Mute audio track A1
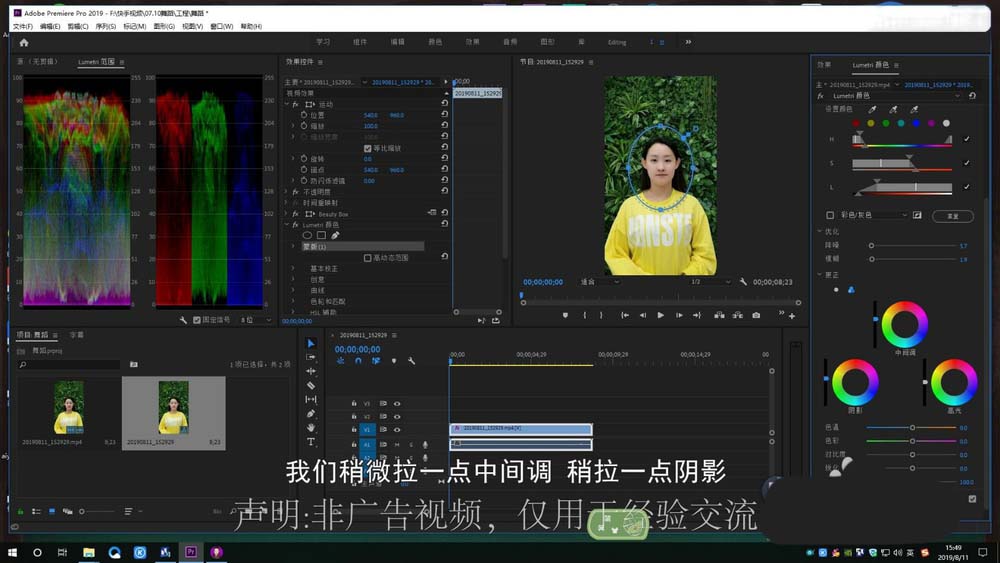This screenshot has width=1000, height=563. click(397, 444)
